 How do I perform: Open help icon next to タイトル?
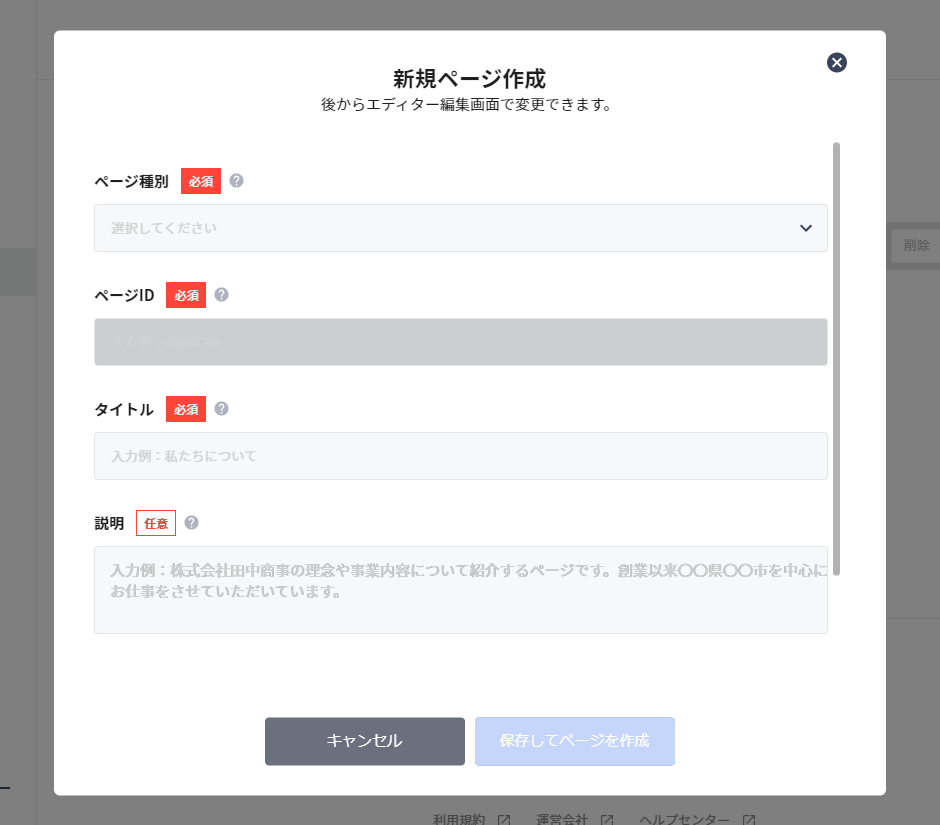pos(221,408)
